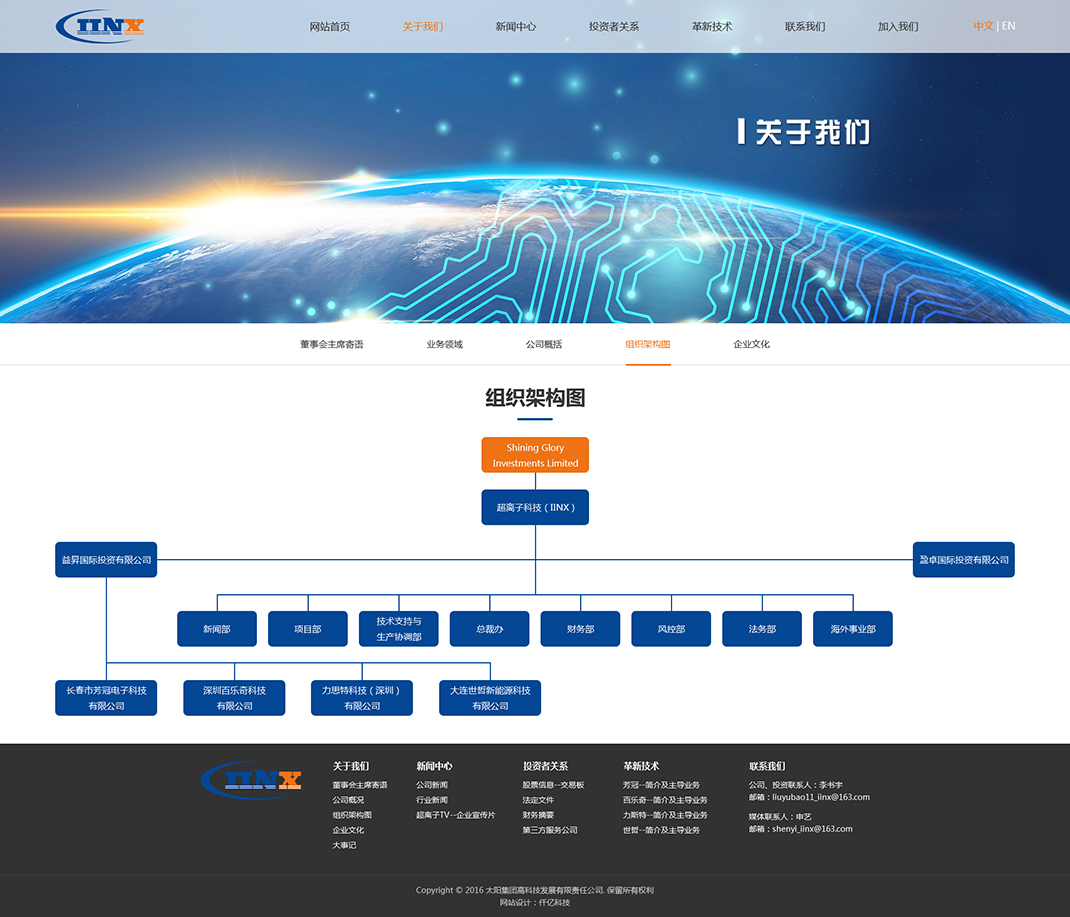Click the 海外事业部 department box
Screen dimensions: 1070x917
pos(852,629)
